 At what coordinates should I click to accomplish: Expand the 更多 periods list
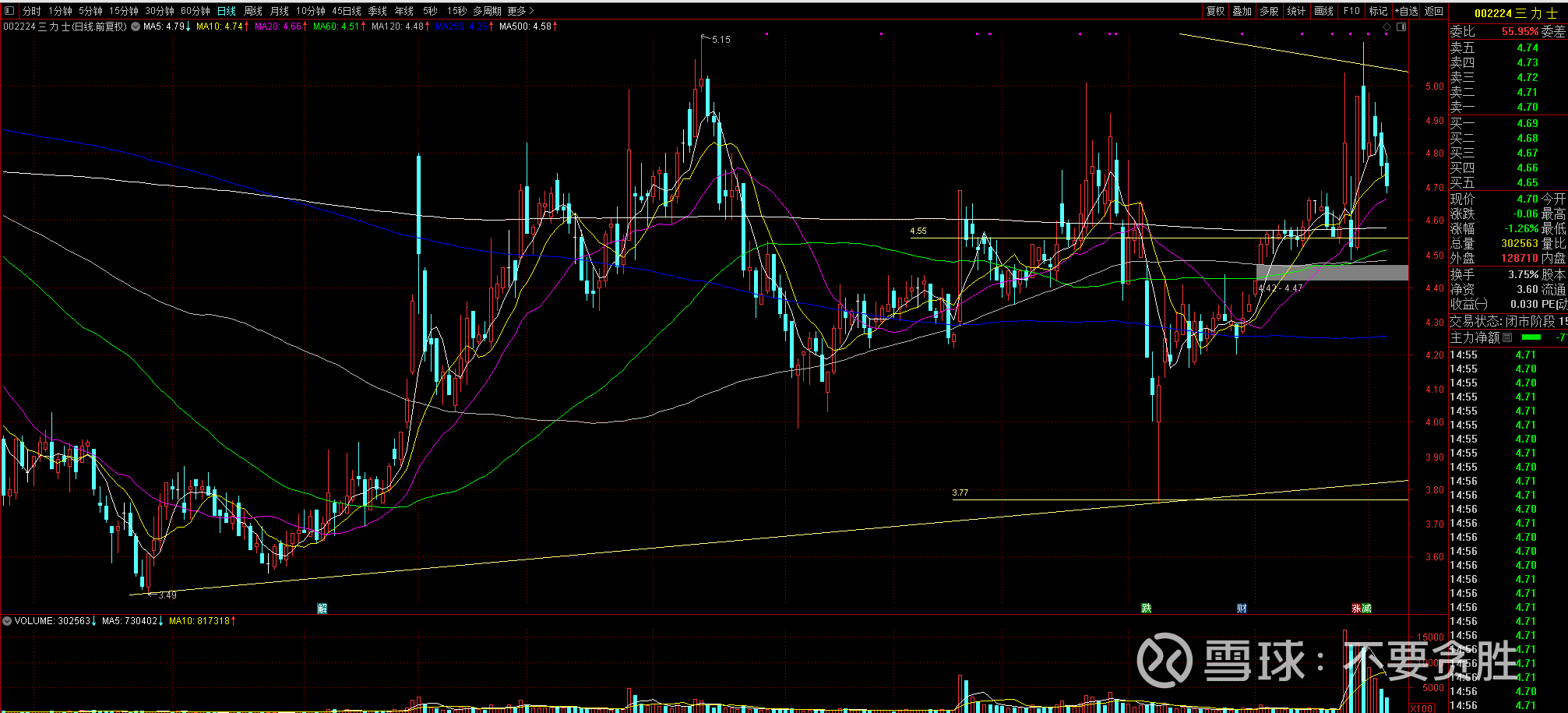coord(520,11)
